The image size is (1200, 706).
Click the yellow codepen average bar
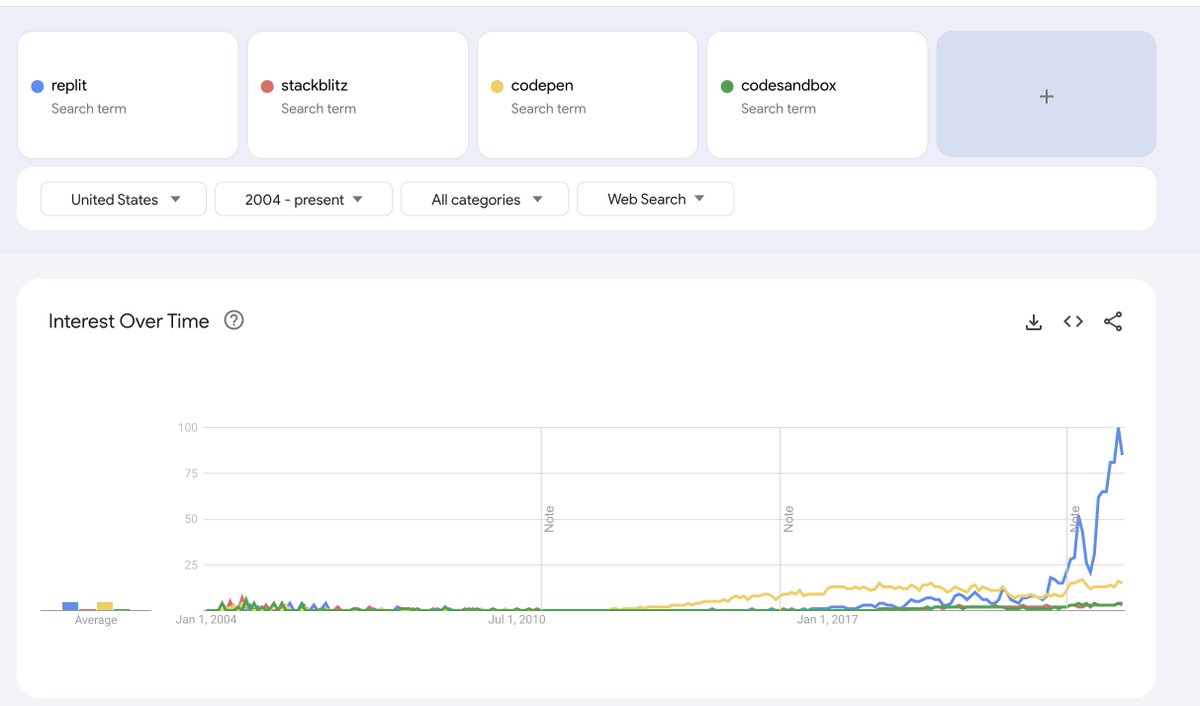(x=104, y=606)
